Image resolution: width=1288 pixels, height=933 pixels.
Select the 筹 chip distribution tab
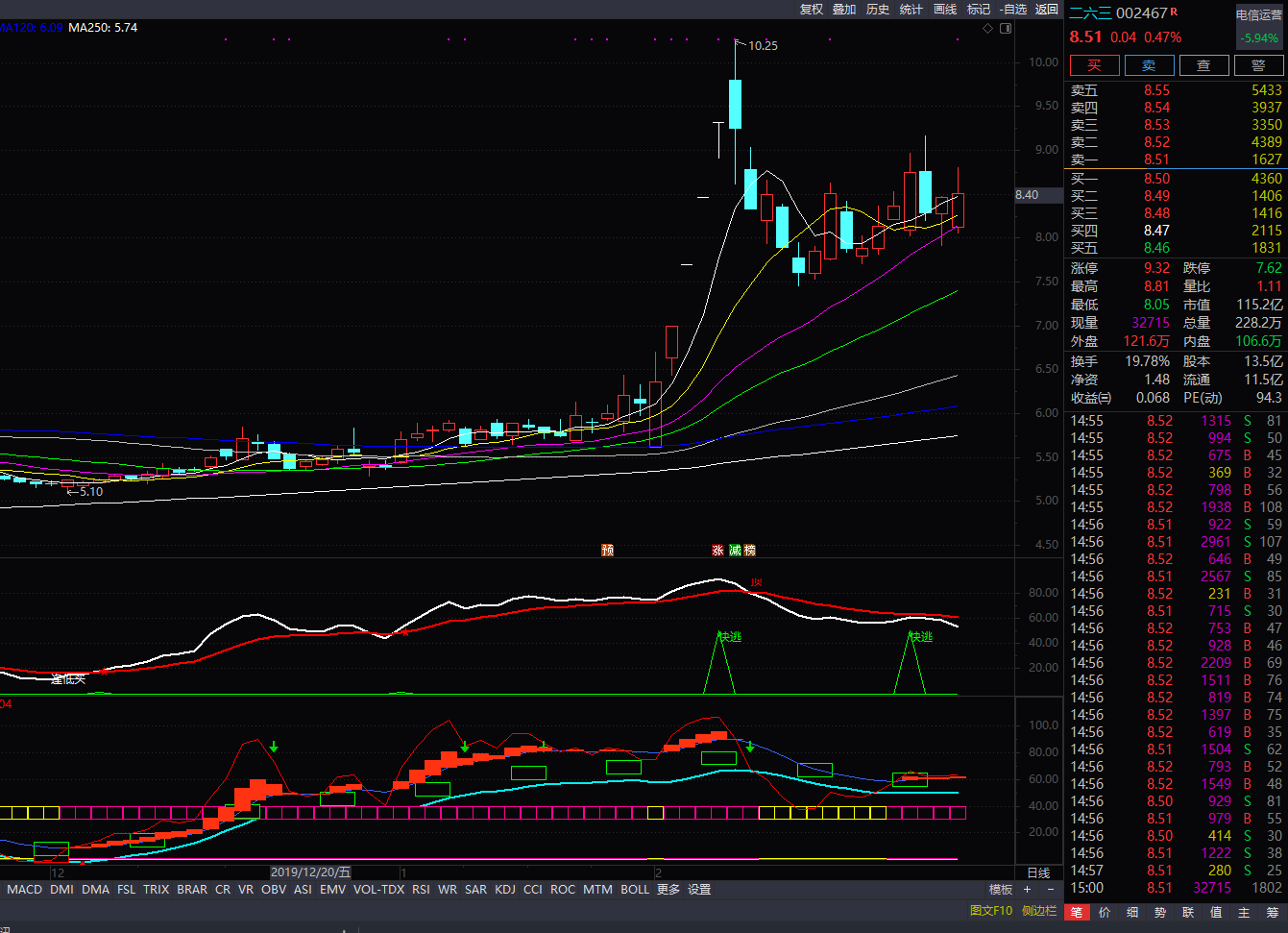tap(1272, 912)
